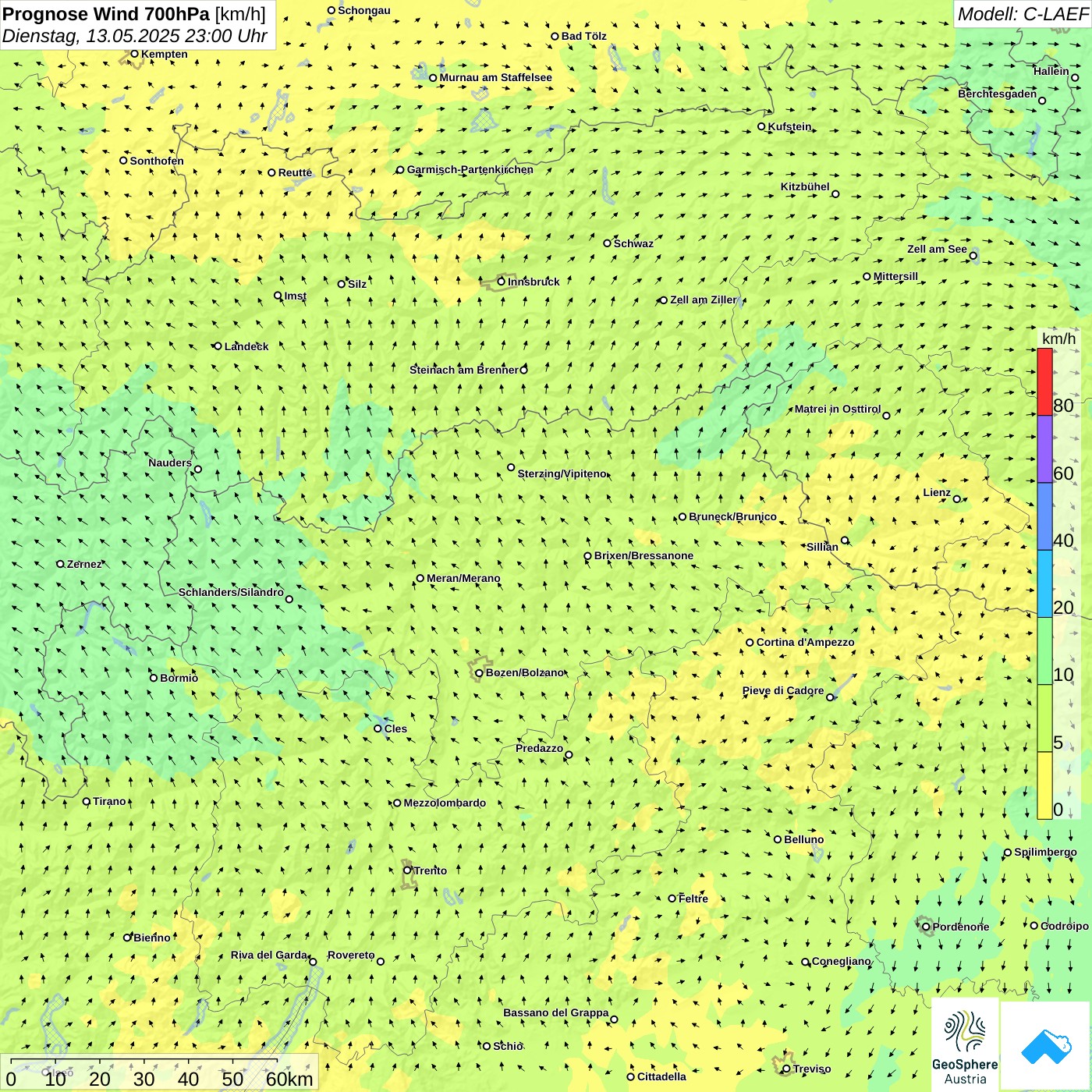Click the blue cloud logo icon
Viewport: 1092px width, 1092px height.
click(1046, 1046)
